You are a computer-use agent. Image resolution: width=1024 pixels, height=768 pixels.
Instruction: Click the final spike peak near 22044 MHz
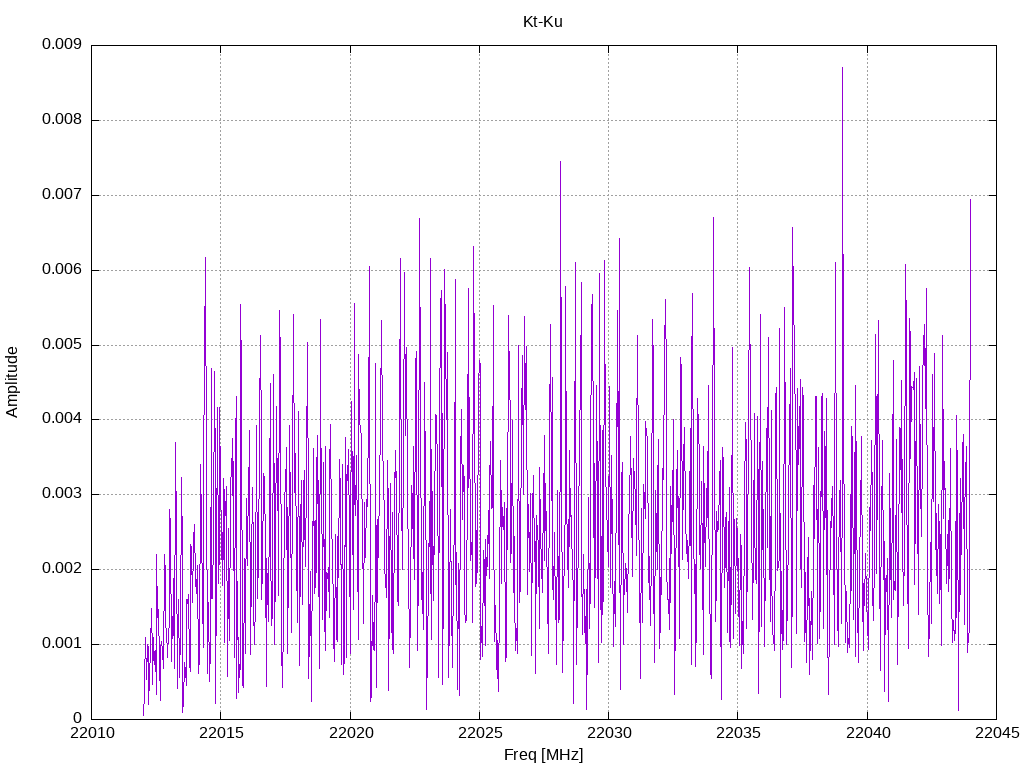(x=970, y=200)
